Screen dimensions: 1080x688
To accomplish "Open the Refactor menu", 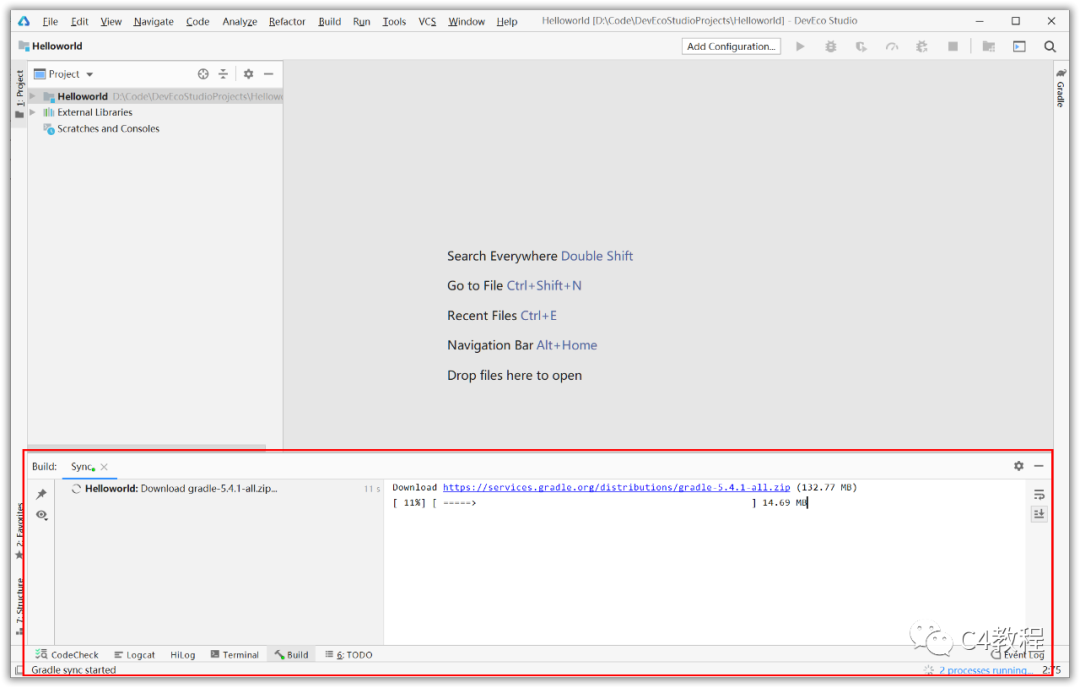I will [x=287, y=21].
